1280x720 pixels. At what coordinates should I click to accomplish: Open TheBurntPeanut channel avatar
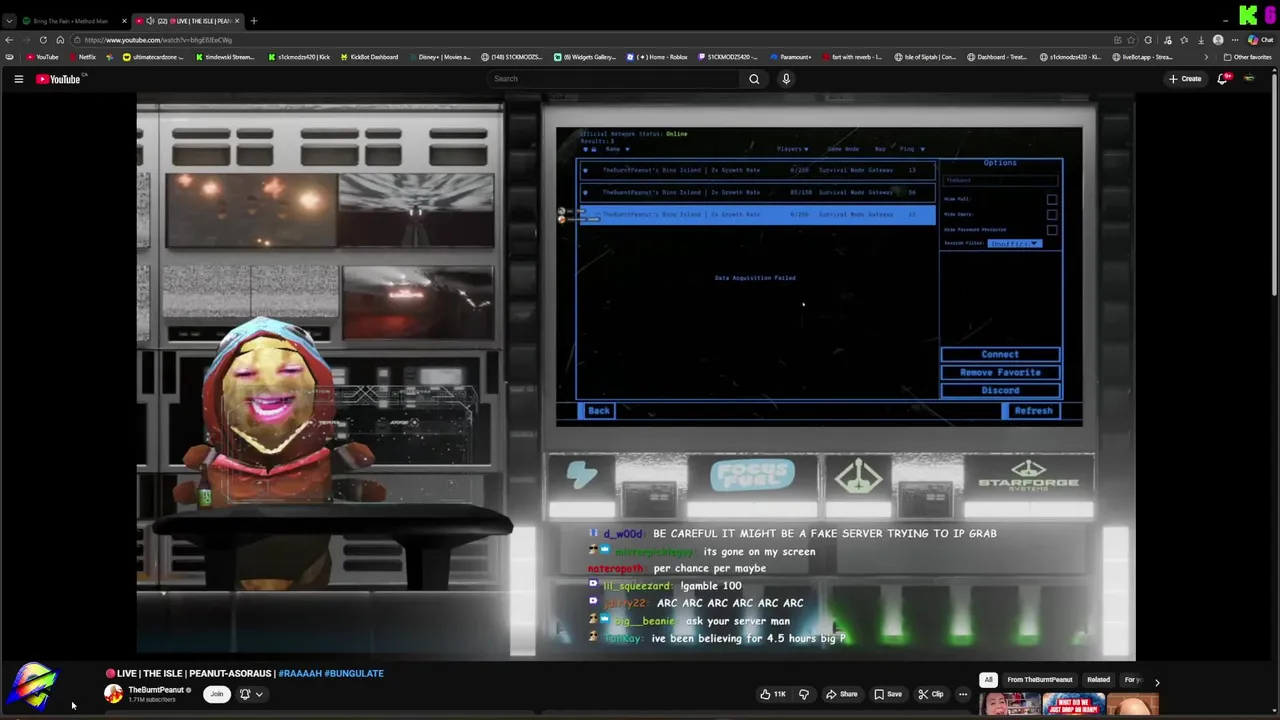(x=114, y=694)
